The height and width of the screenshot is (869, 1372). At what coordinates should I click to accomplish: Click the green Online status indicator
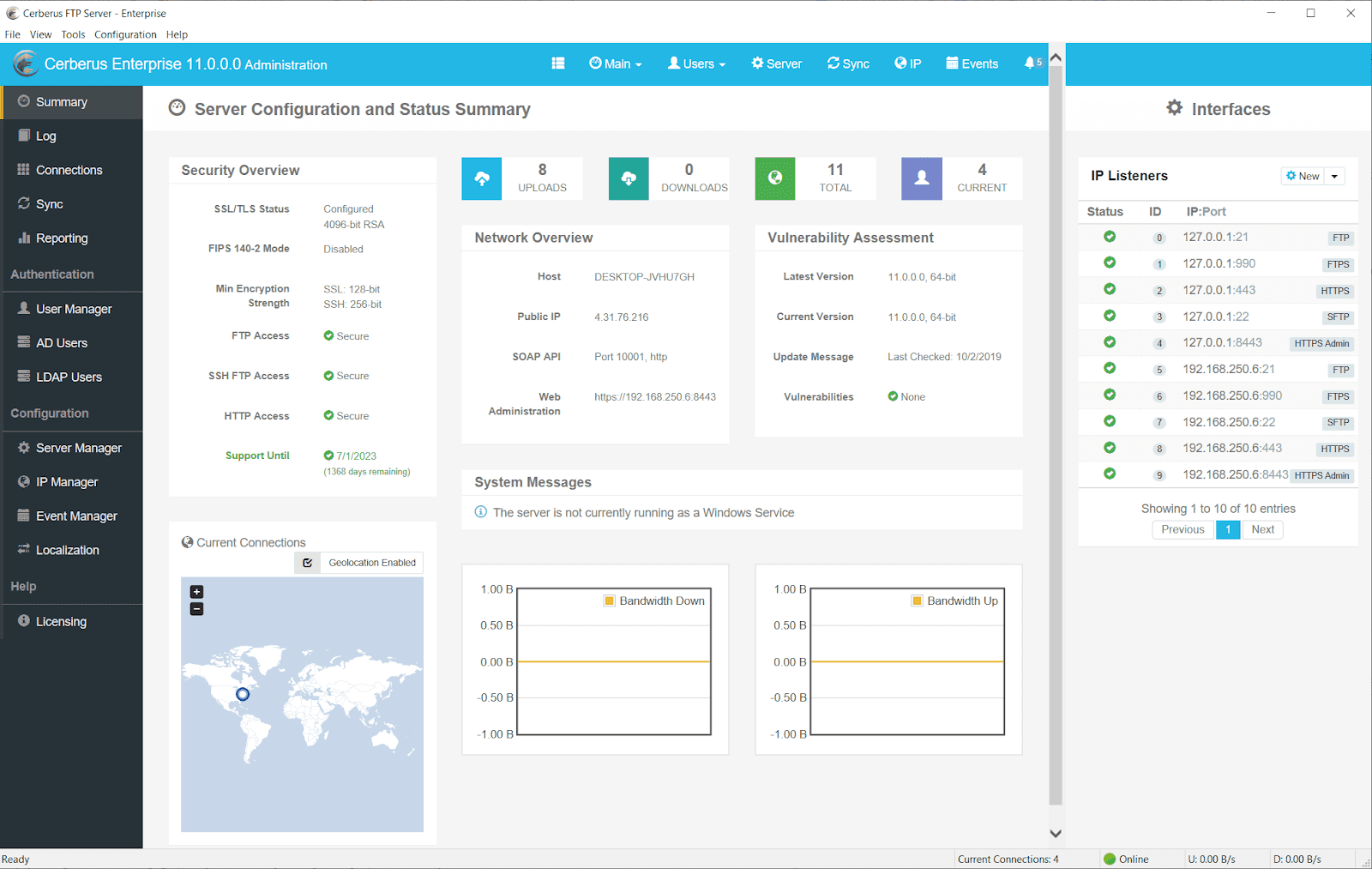pyautogui.click(x=1110, y=859)
